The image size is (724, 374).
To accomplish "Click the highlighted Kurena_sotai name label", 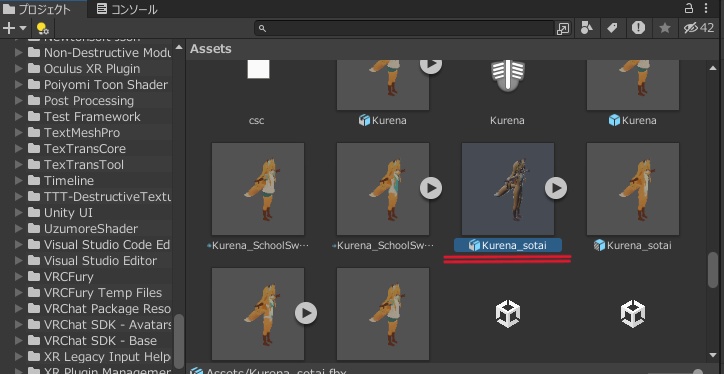I will pos(508,245).
